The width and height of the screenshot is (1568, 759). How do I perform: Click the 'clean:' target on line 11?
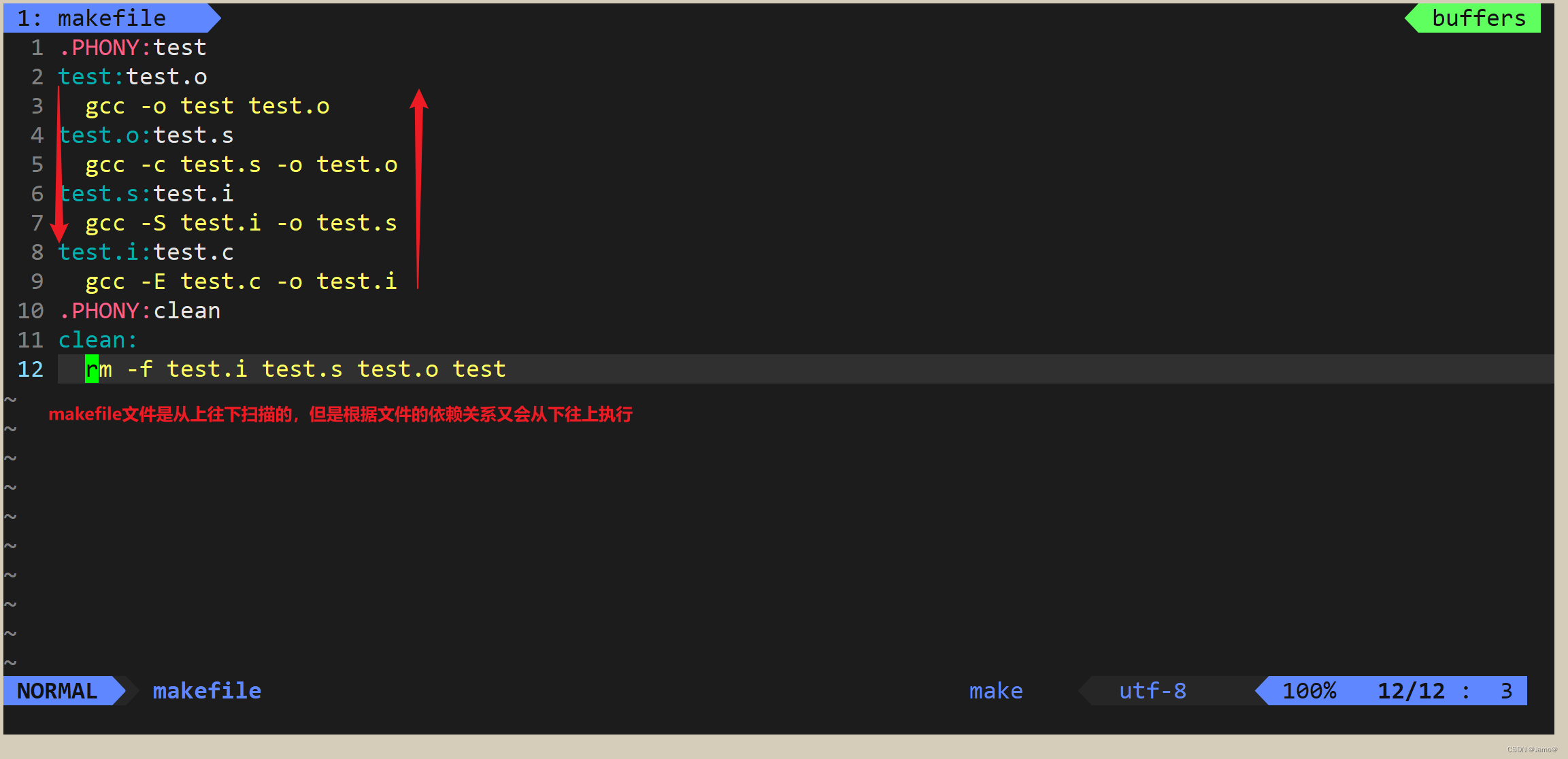pos(98,340)
